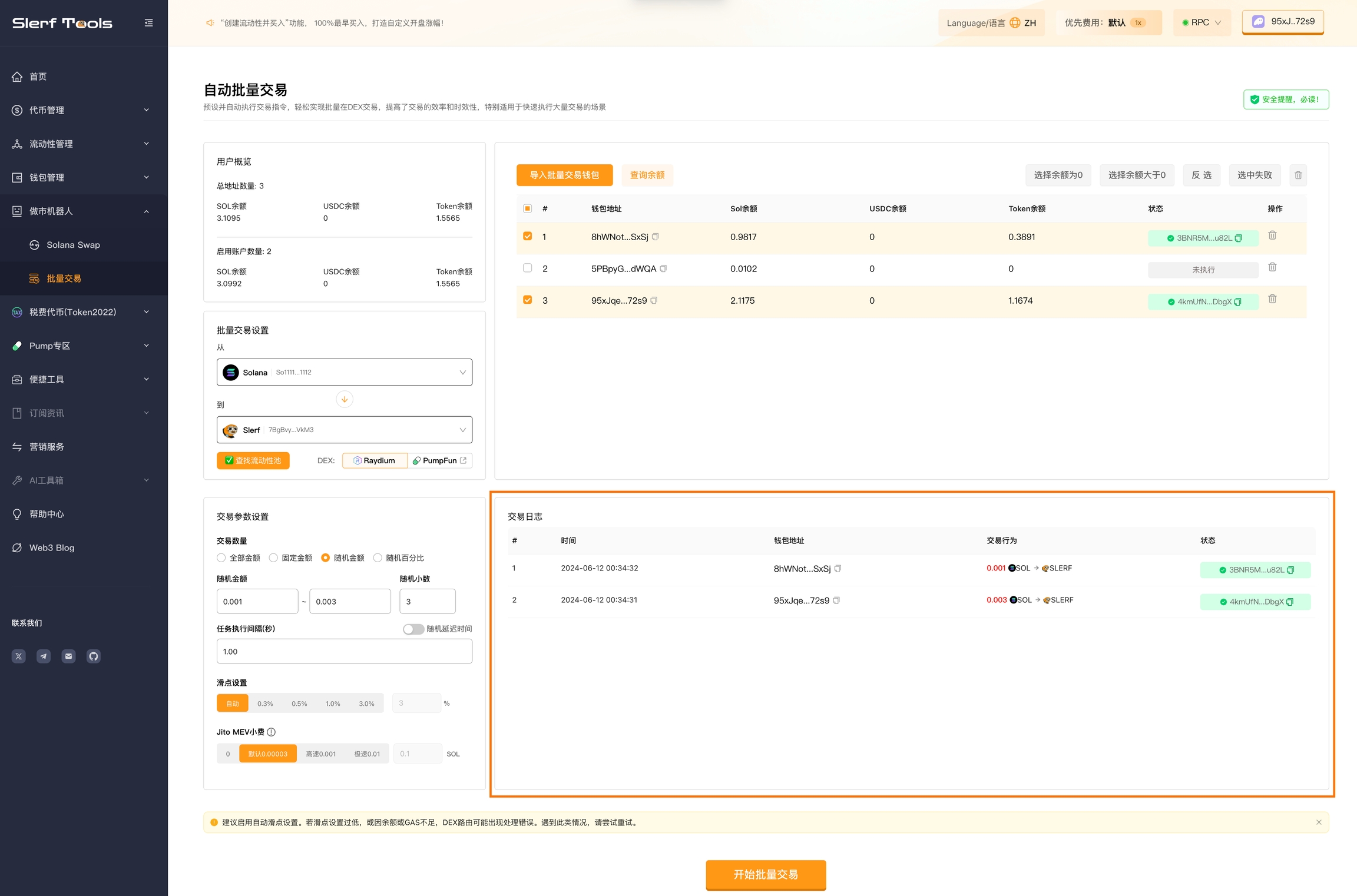This screenshot has height=896, width=1357.
Task: Click the 导入批量交易钱包 button
Action: pyautogui.click(x=564, y=175)
